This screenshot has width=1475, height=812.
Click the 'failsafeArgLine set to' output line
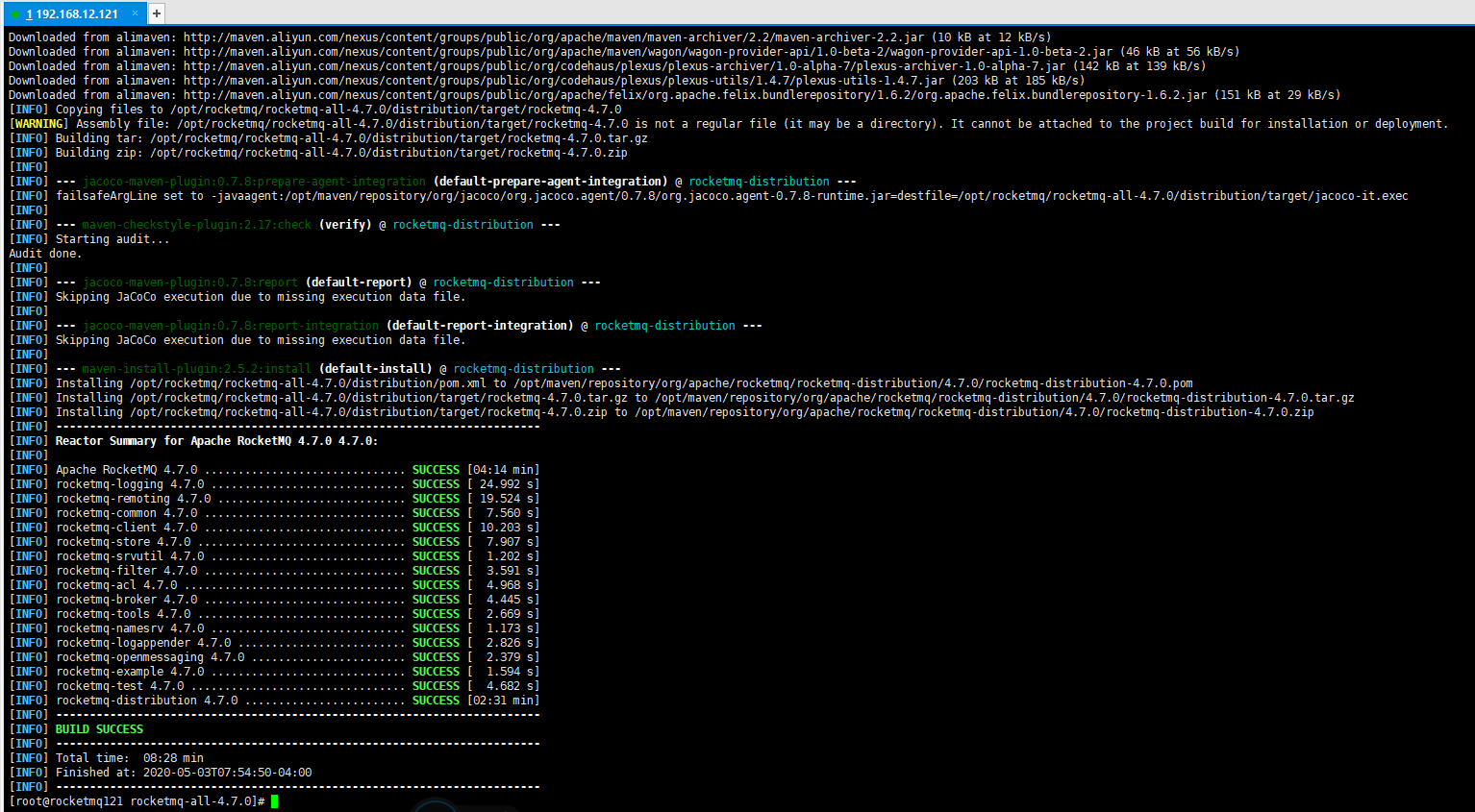[x=709, y=196]
